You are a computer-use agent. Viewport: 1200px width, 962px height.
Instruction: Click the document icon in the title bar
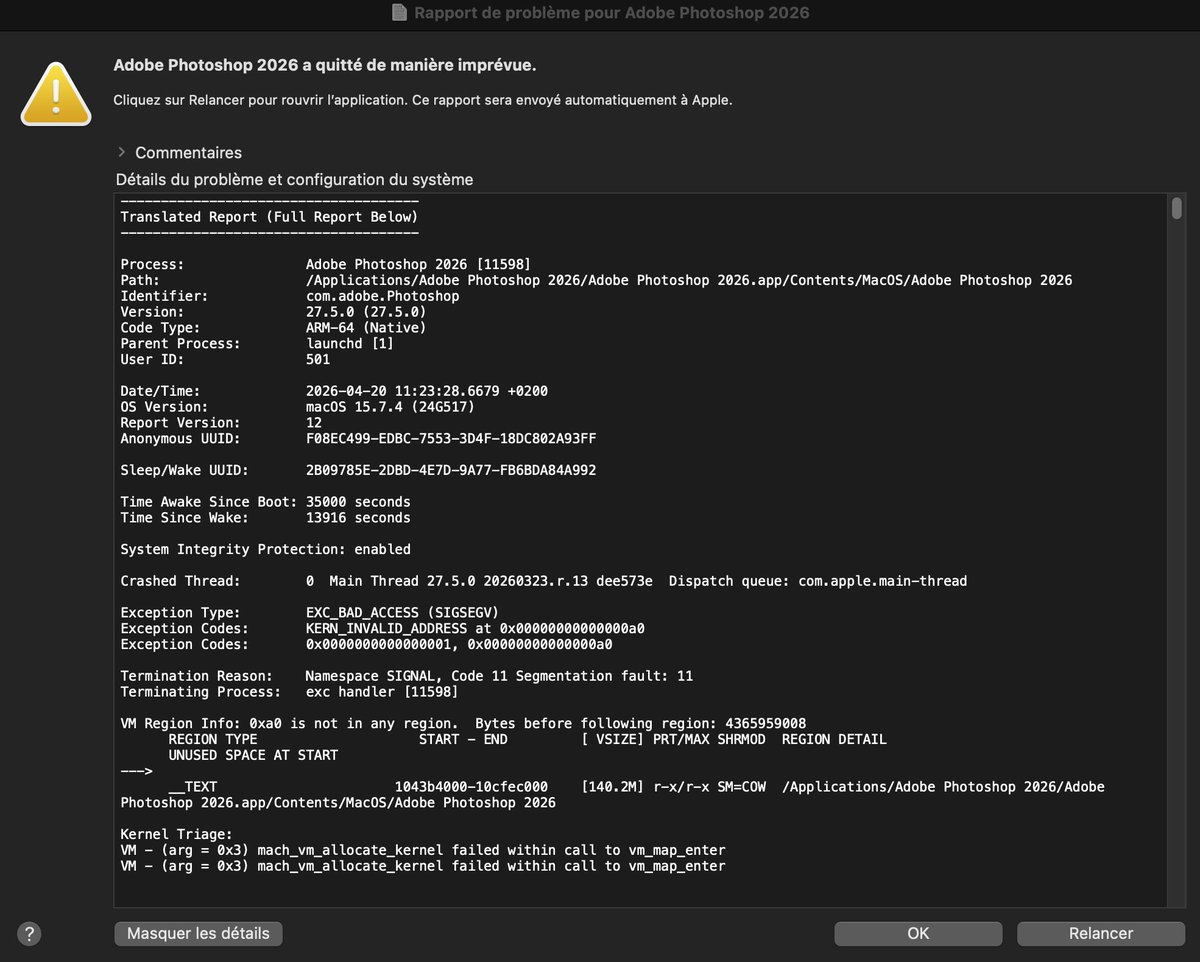[399, 13]
